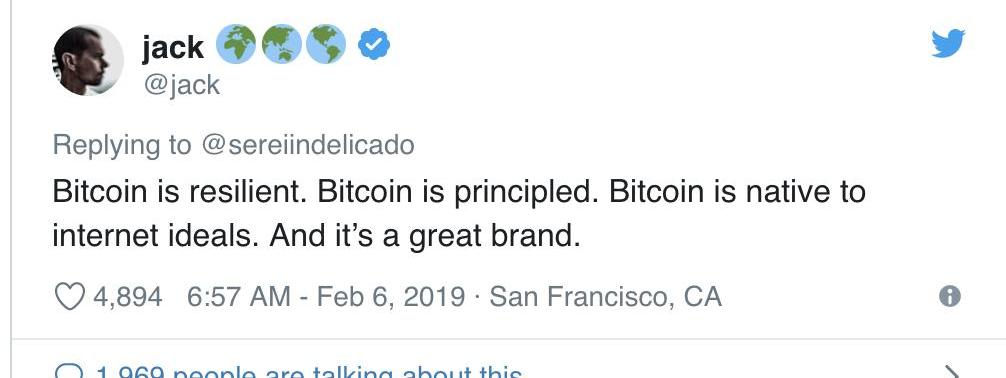Open the @jack handle link
Image resolution: width=1006 pixels, height=378 pixels.
pos(182,85)
